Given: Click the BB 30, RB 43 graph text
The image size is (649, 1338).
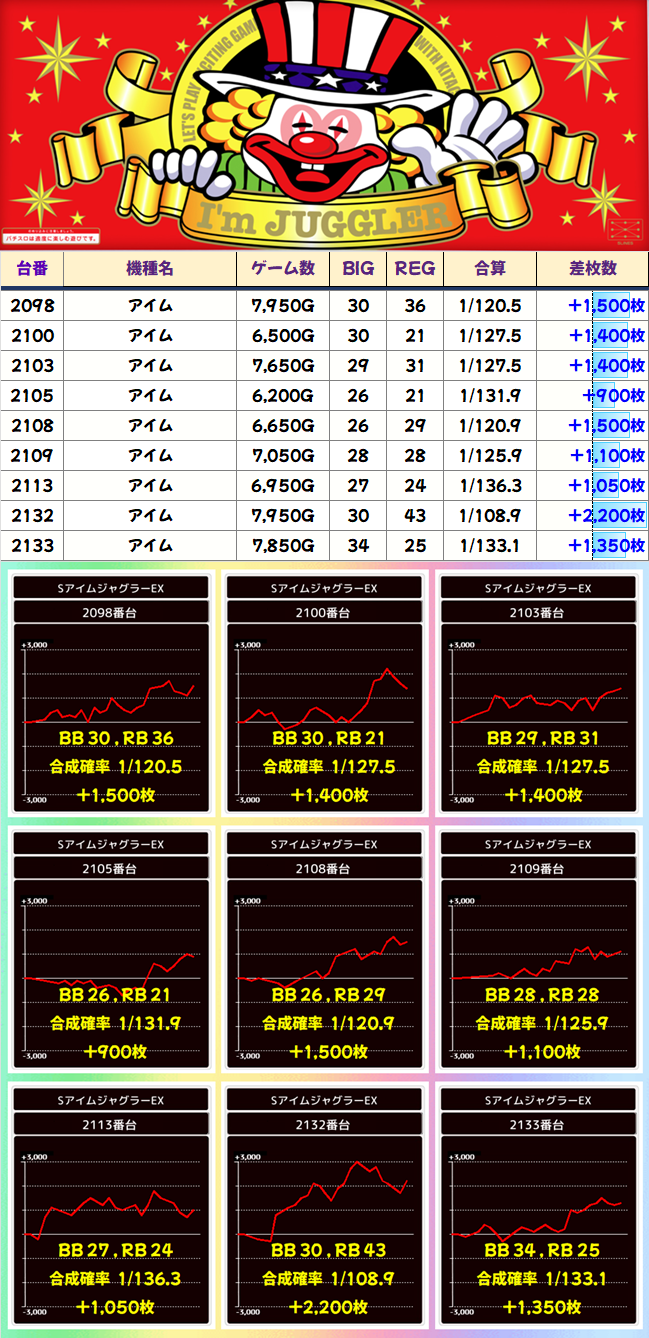Looking at the screenshot, I should pos(324,1250).
